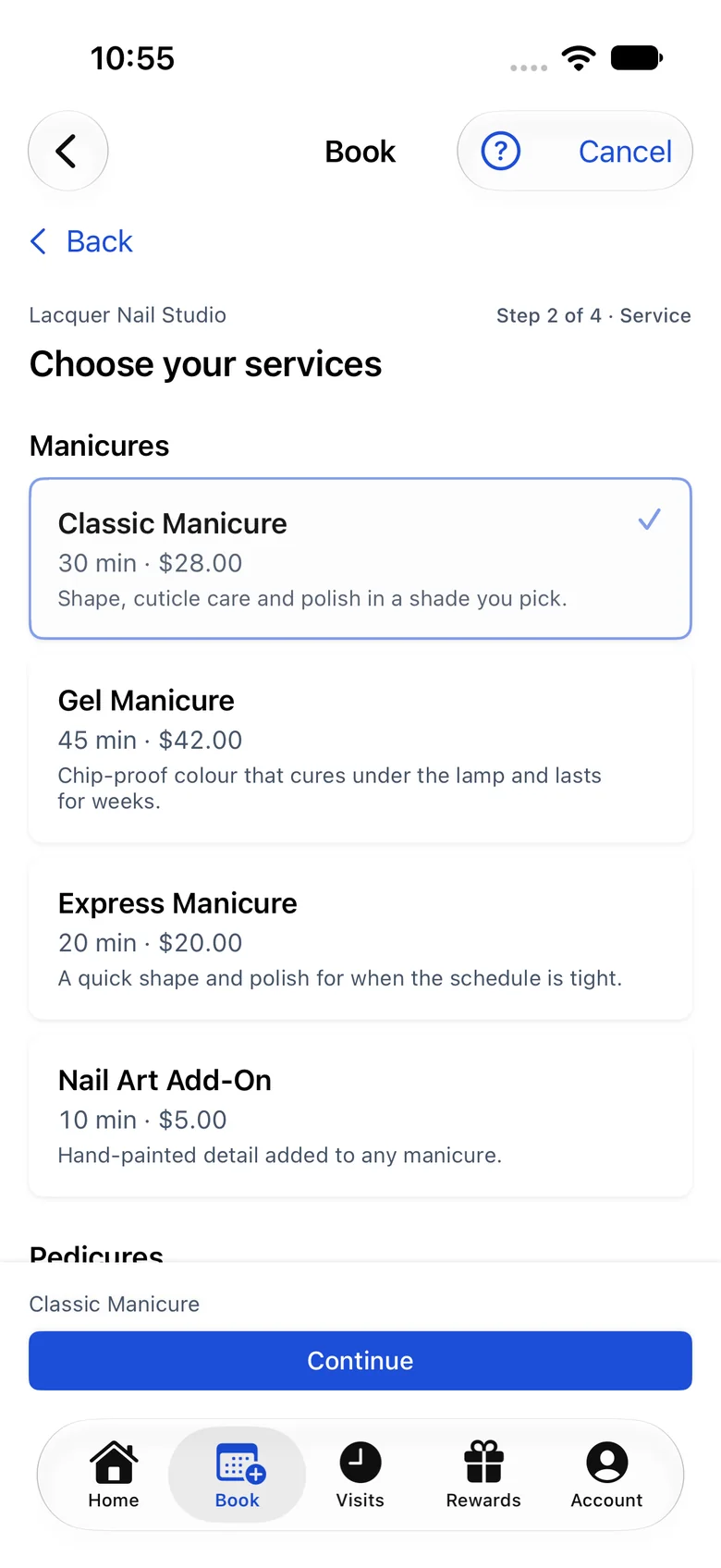Uncheck the Classic Manicure checkmark
721x1568 pixels.
[650, 519]
